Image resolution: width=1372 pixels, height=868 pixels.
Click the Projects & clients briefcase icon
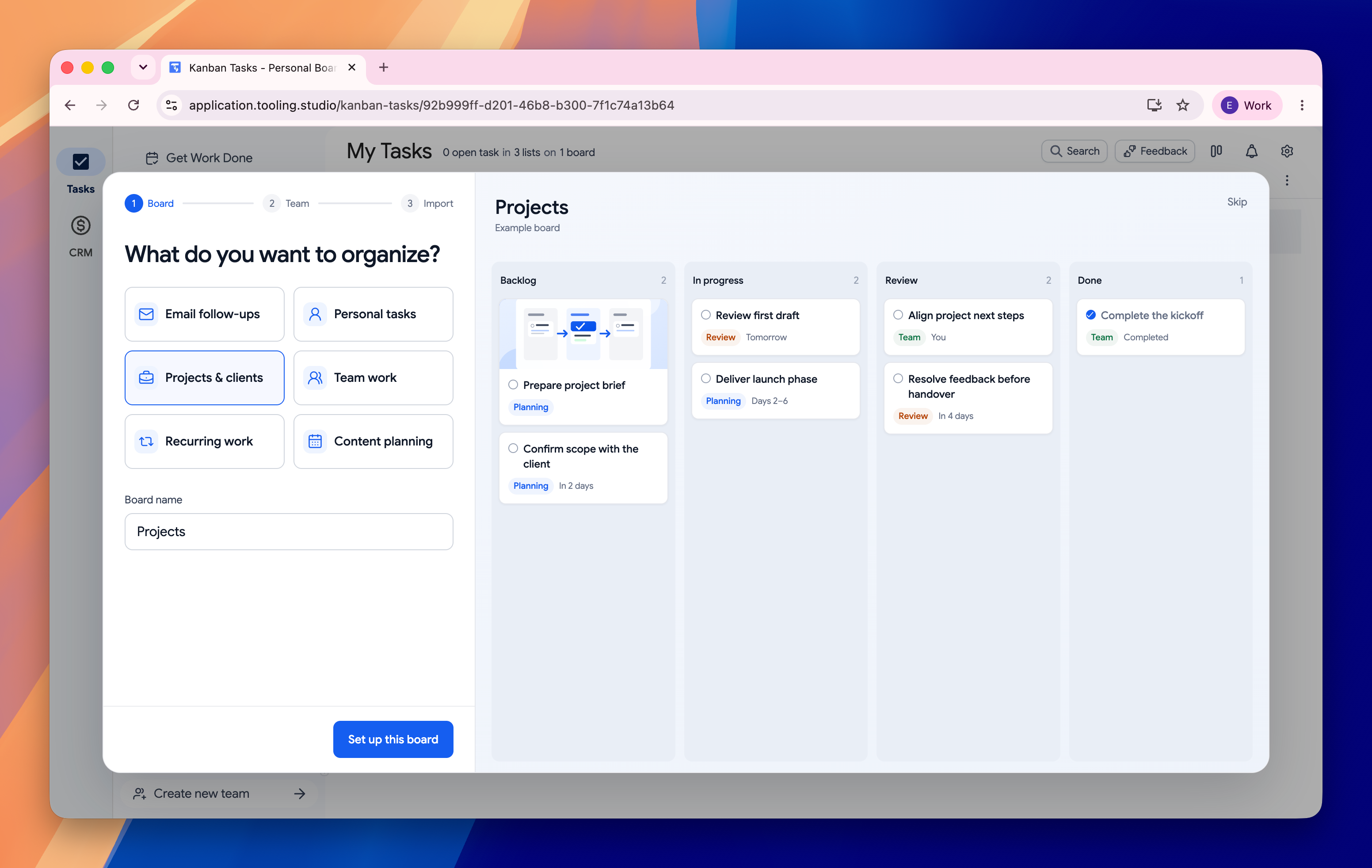coord(146,377)
